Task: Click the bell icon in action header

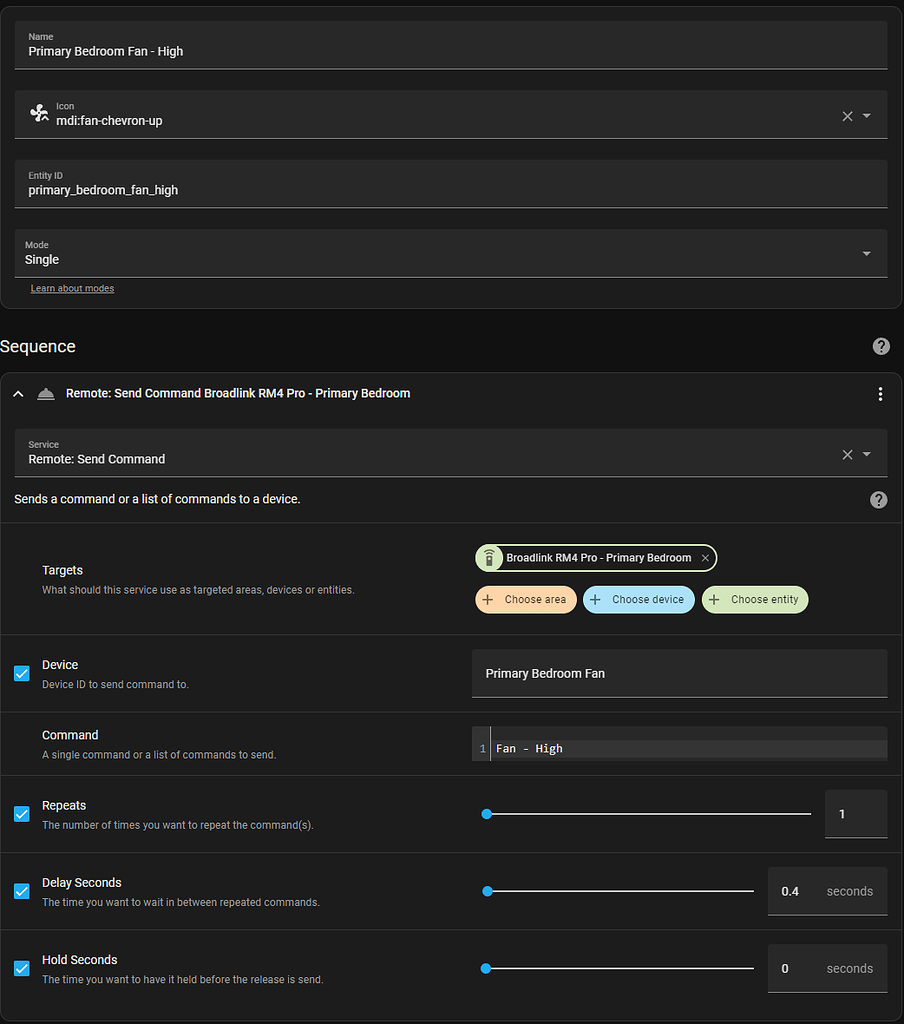Action: [46, 394]
